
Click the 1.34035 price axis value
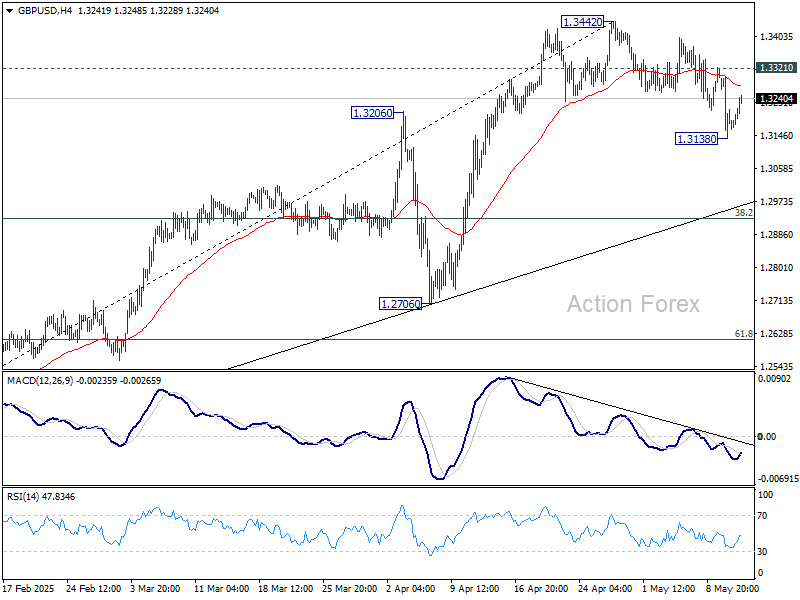pyautogui.click(x=777, y=37)
